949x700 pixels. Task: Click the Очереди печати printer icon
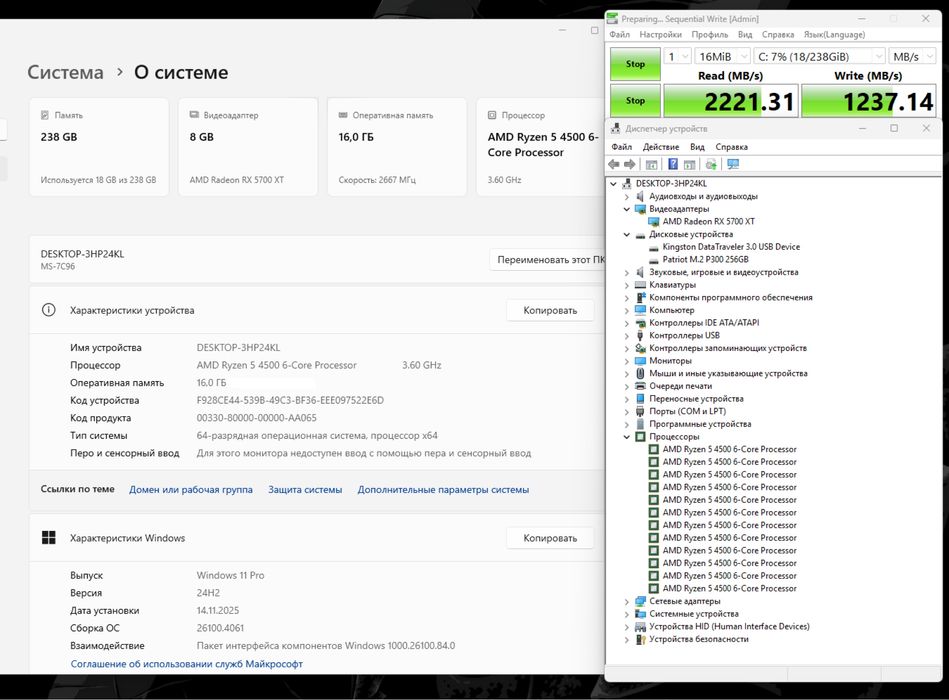(x=640, y=386)
